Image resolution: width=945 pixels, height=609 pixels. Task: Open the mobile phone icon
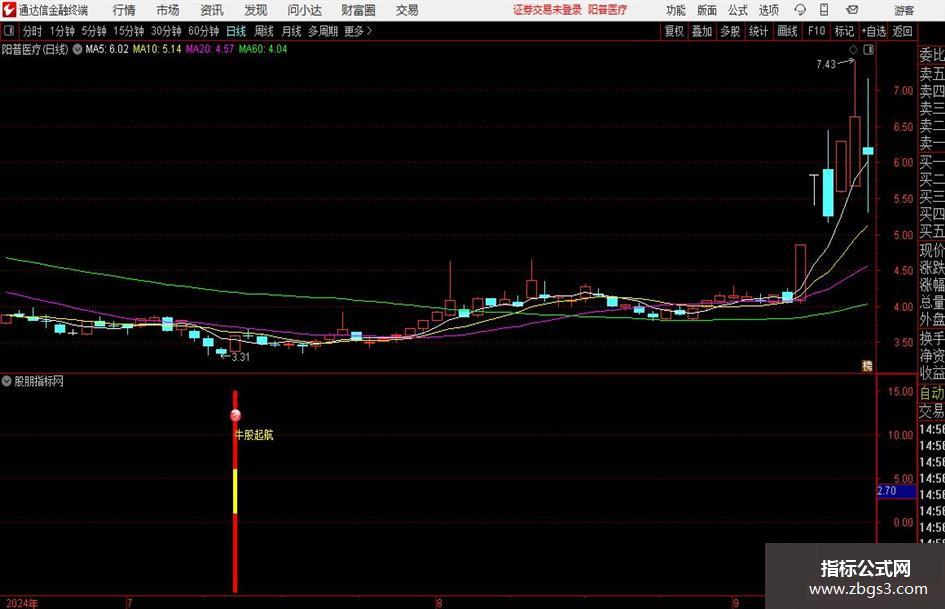tap(824, 10)
